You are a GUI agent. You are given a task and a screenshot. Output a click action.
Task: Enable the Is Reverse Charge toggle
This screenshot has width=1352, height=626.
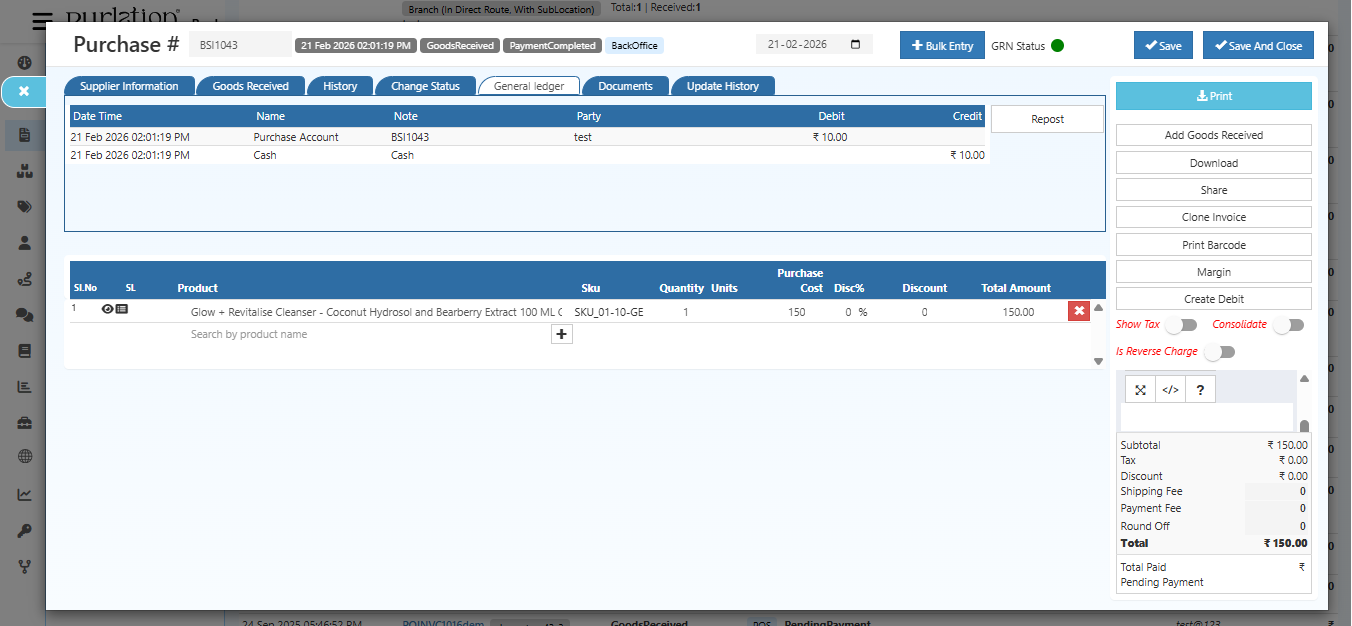pos(1219,351)
